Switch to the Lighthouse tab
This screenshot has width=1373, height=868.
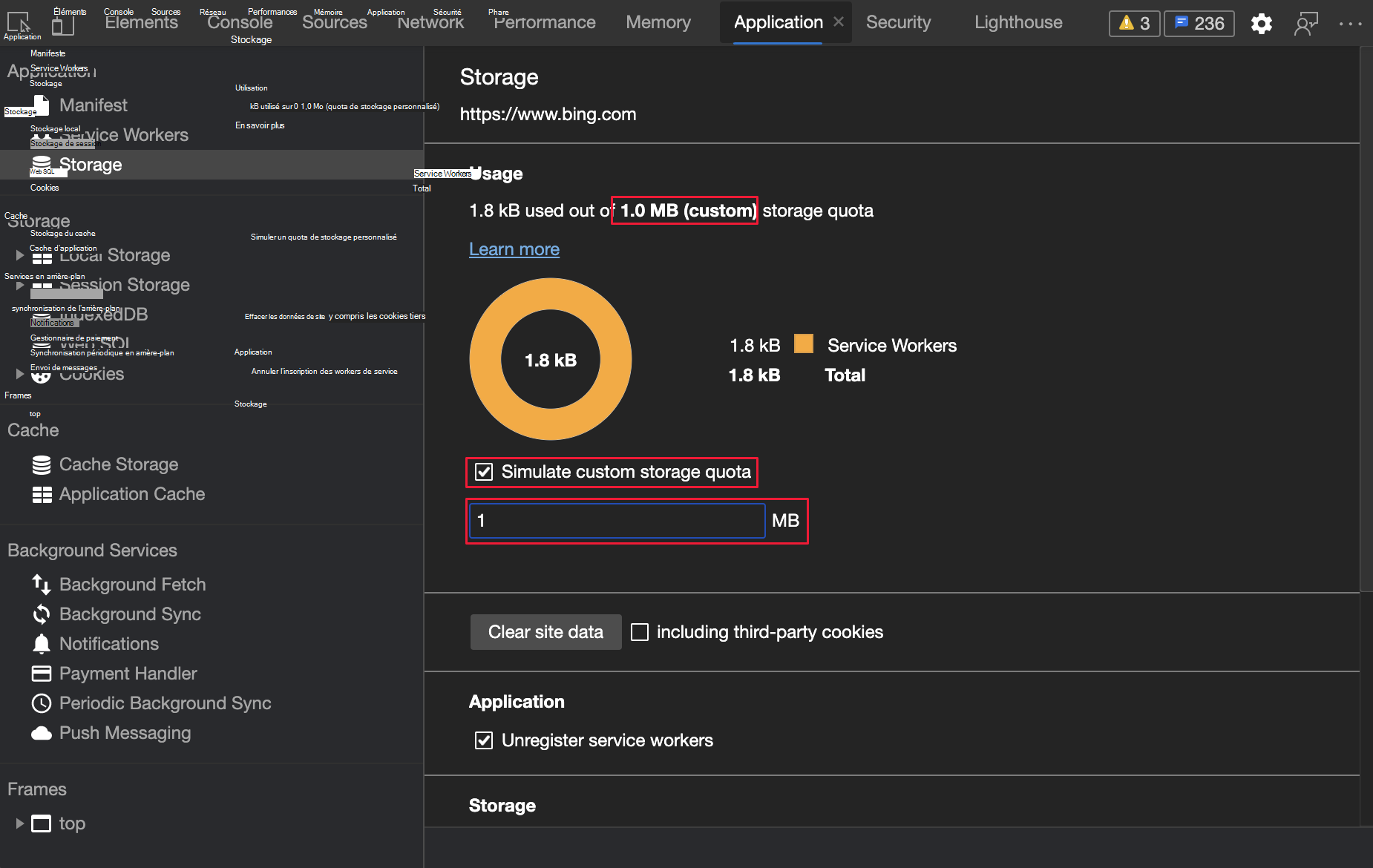pos(1018,23)
